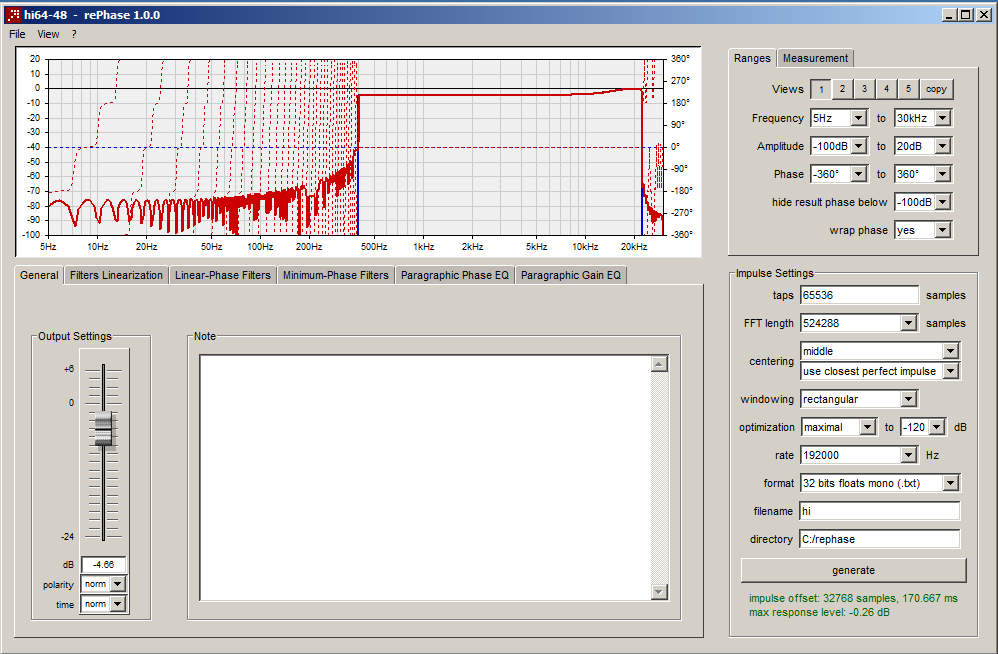Expand the windowing rectangular dropdown
This screenshot has height=654, width=998.
(908, 399)
